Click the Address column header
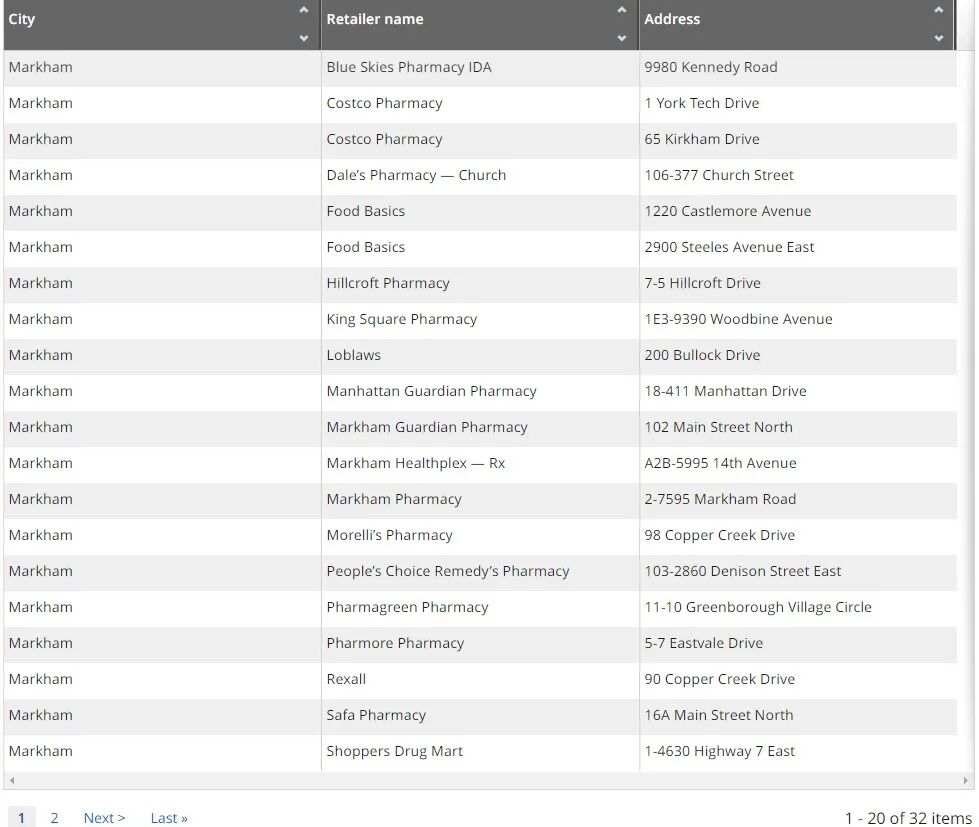The height and width of the screenshot is (827, 979). point(797,24)
